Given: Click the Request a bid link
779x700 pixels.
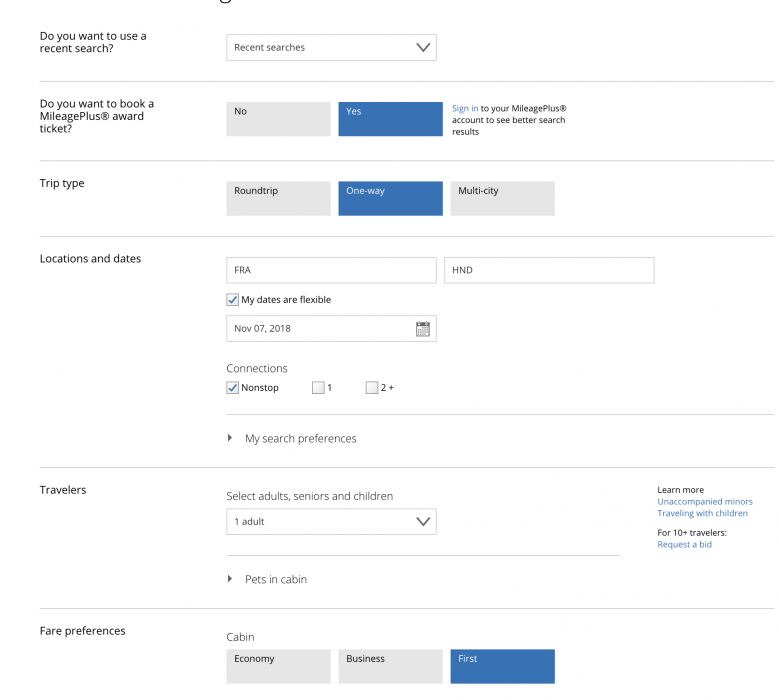Looking at the screenshot, I should (x=684, y=545).
